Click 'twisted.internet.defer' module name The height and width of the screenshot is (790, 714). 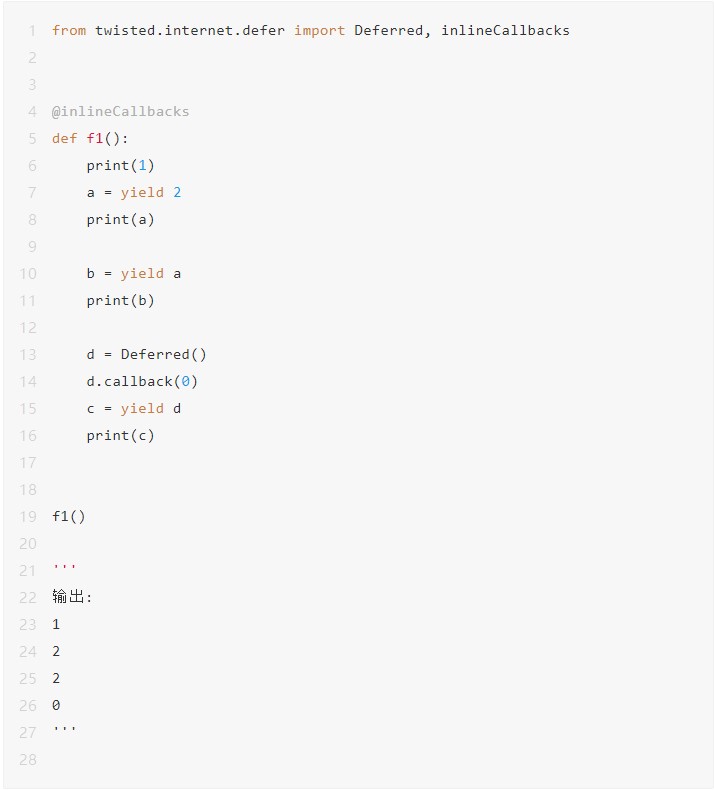pos(190,30)
